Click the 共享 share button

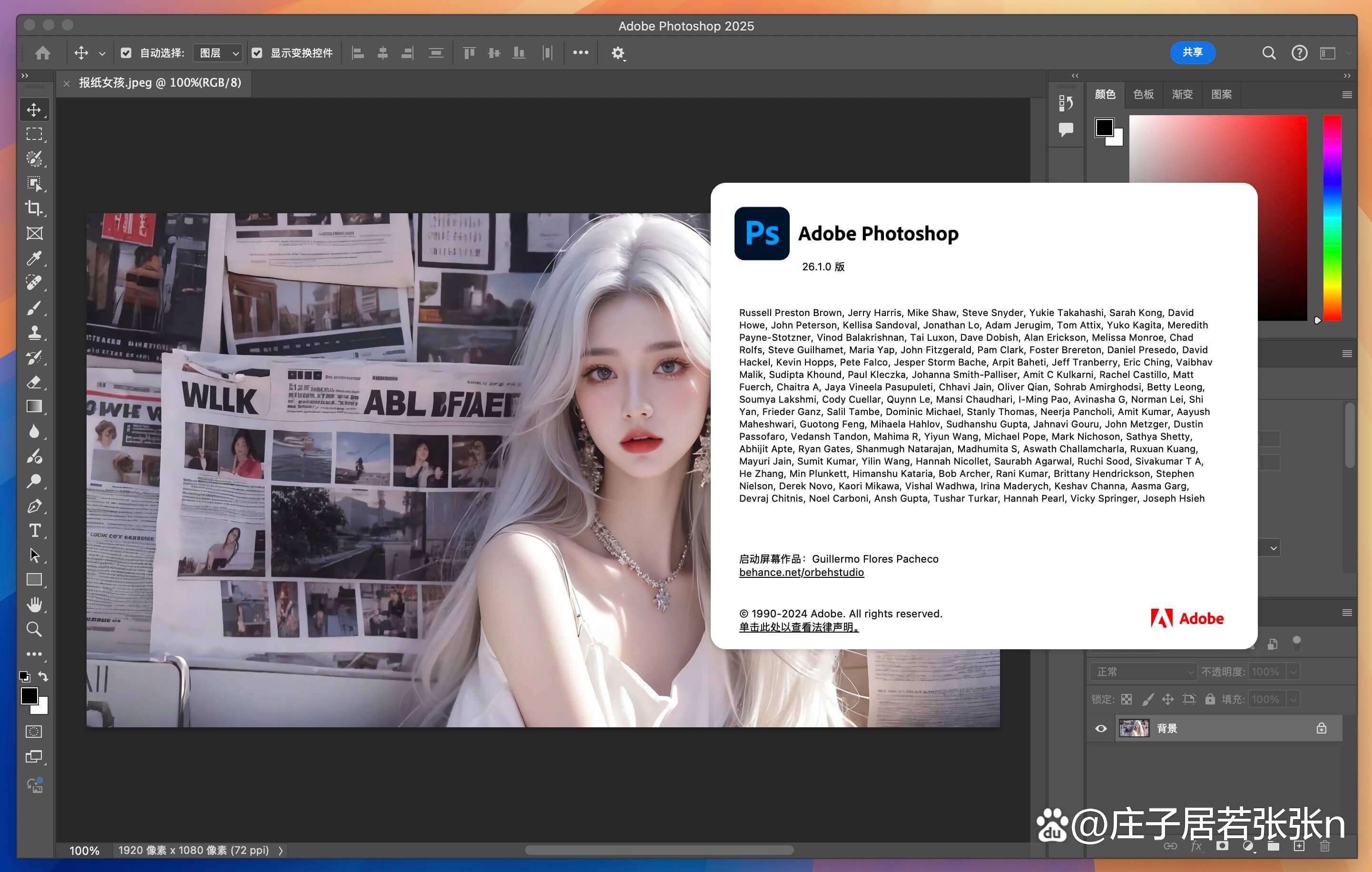(1192, 52)
